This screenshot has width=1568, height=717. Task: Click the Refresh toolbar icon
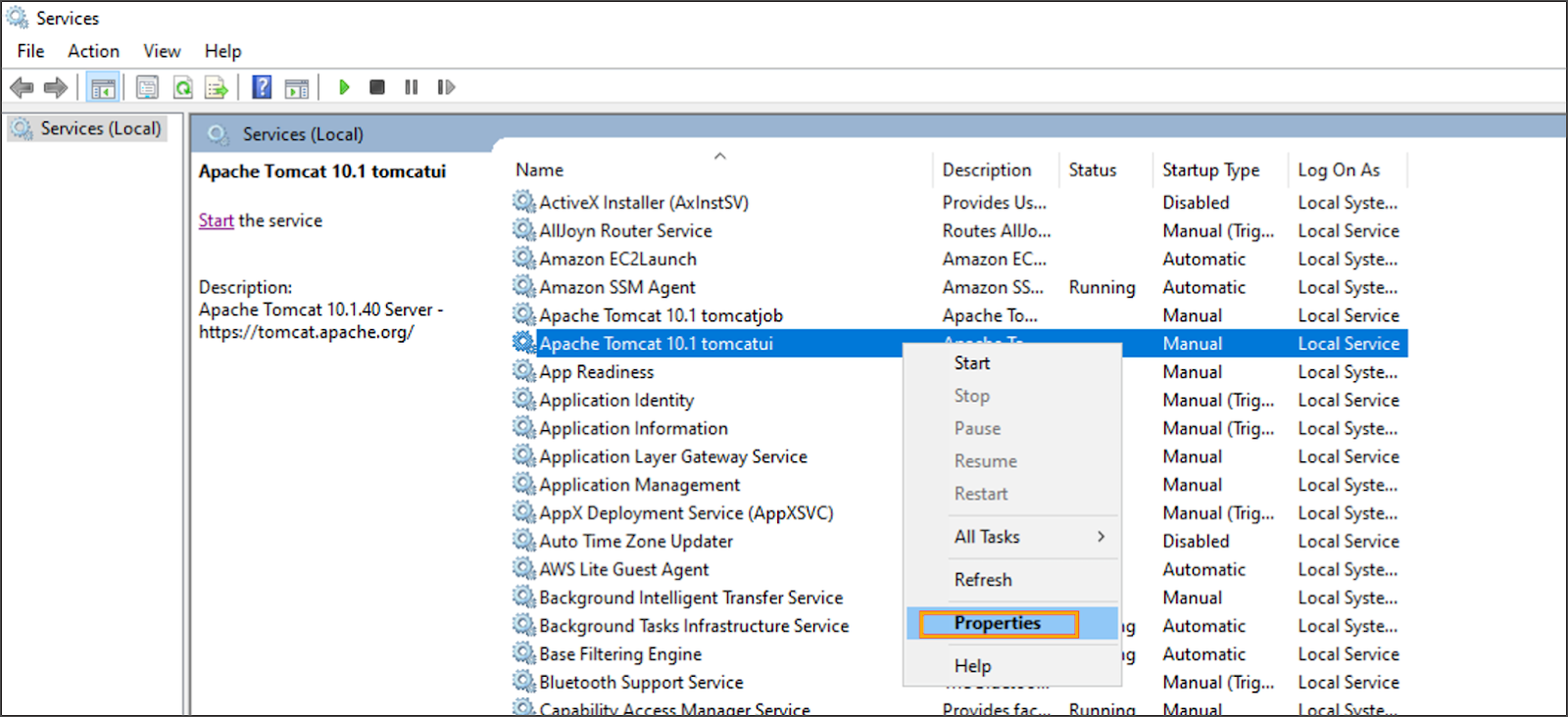point(182,87)
